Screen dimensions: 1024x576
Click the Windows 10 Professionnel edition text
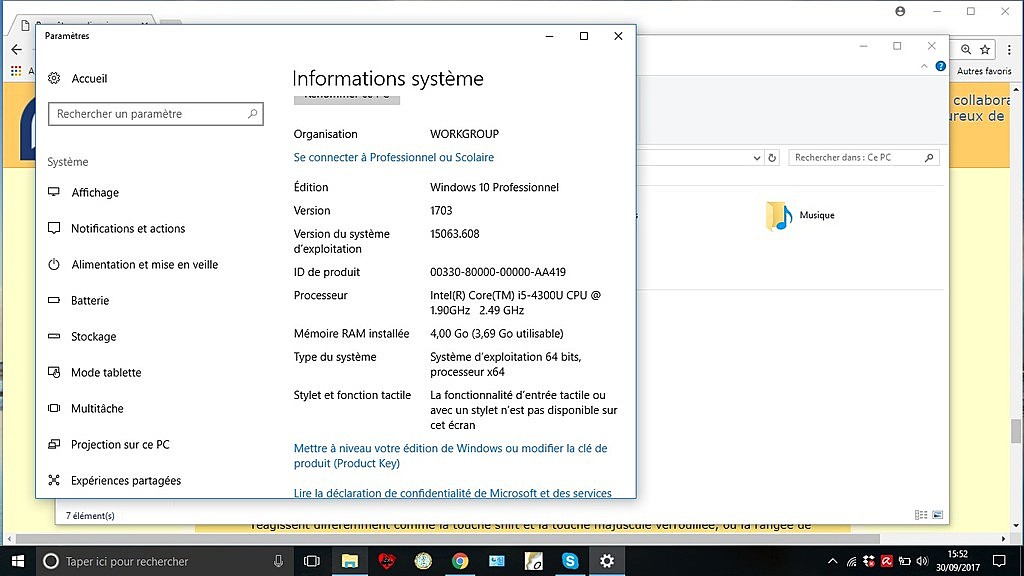click(x=494, y=187)
